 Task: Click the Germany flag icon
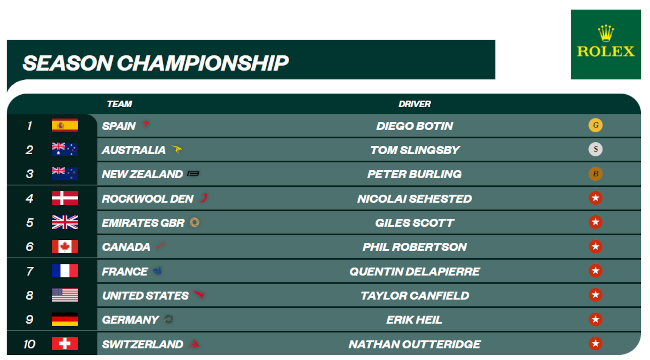pos(65,319)
